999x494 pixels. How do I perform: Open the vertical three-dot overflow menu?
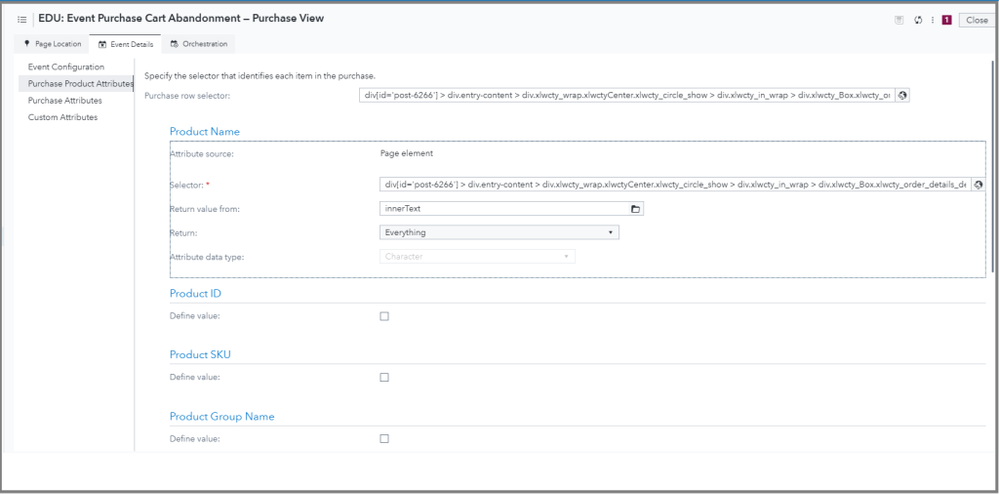tap(932, 20)
